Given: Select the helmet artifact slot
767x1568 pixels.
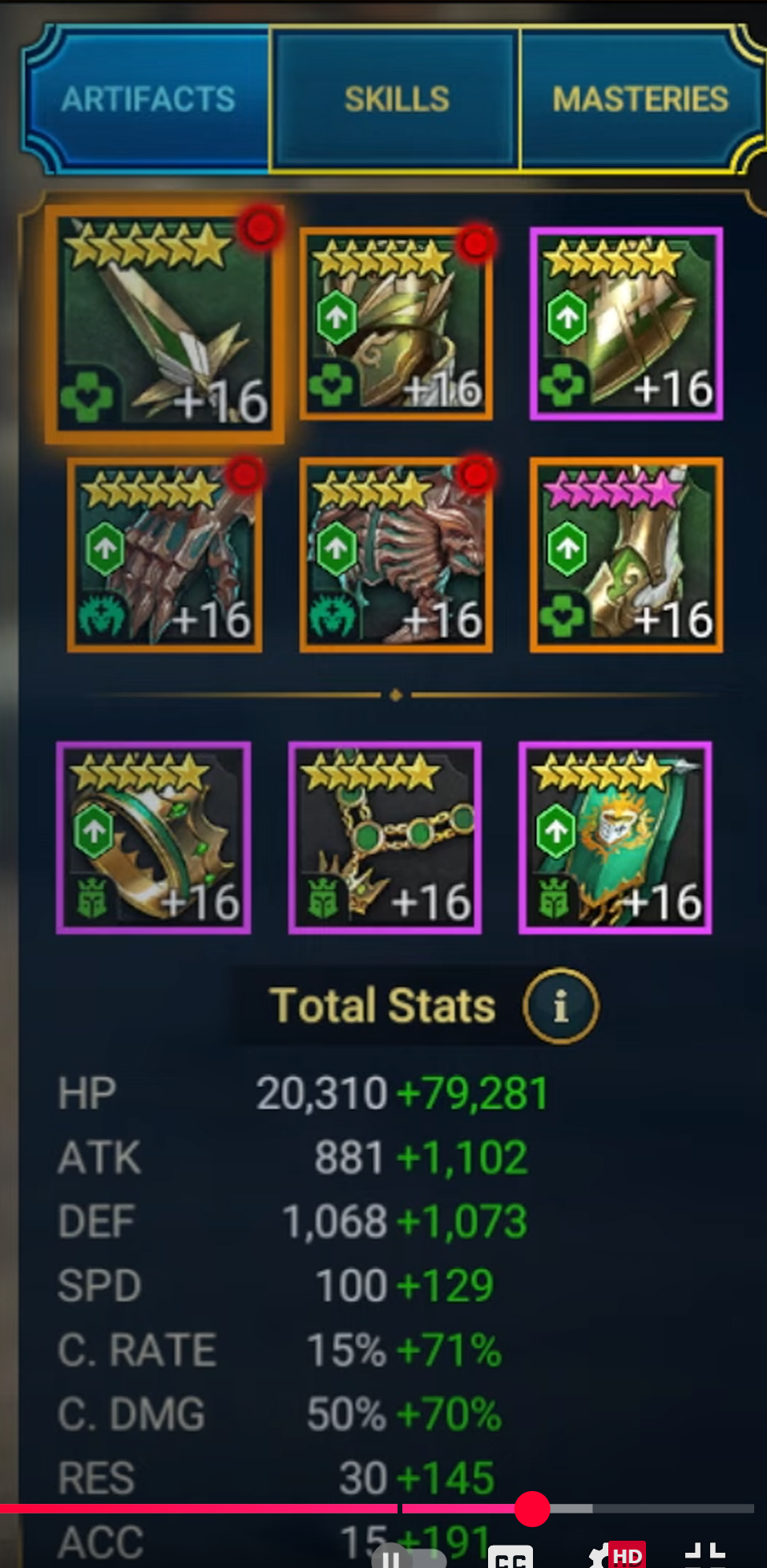Looking at the screenshot, I should (x=396, y=324).
